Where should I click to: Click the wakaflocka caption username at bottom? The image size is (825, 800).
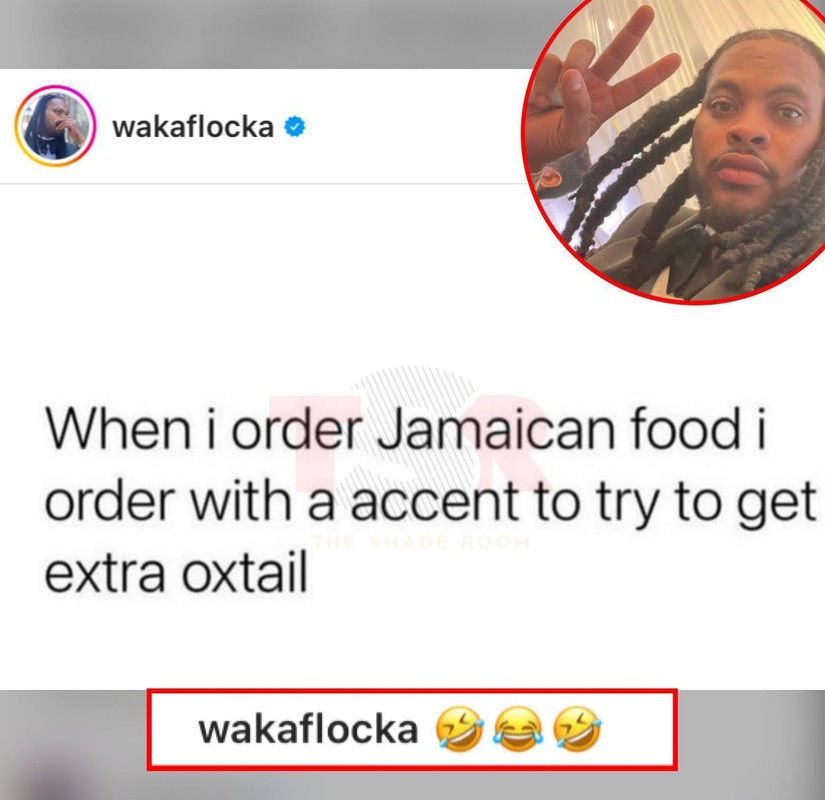click(308, 729)
